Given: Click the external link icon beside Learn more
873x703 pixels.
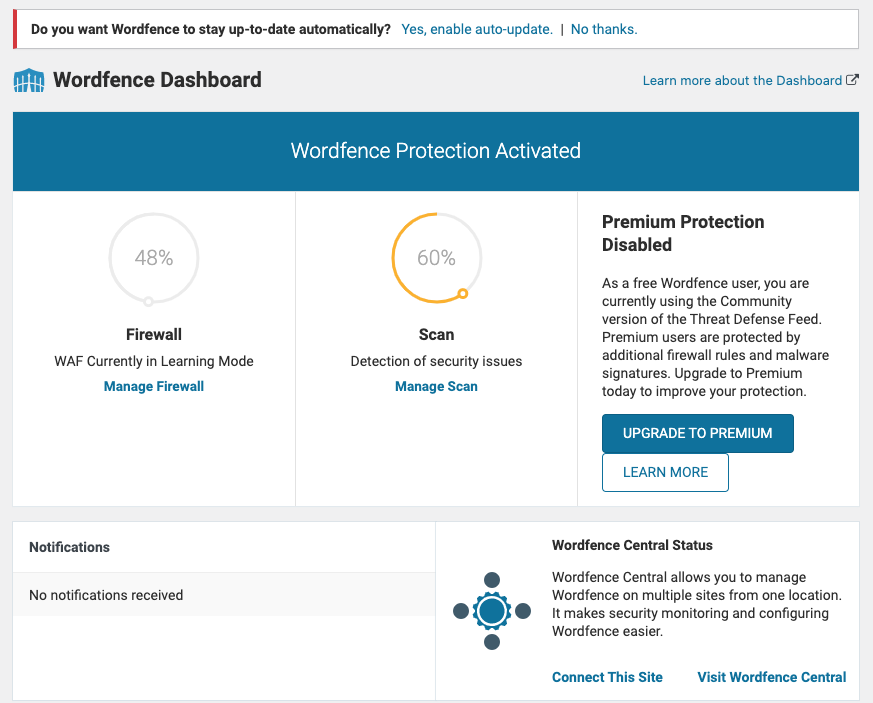Looking at the screenshot, I should 852,80.
